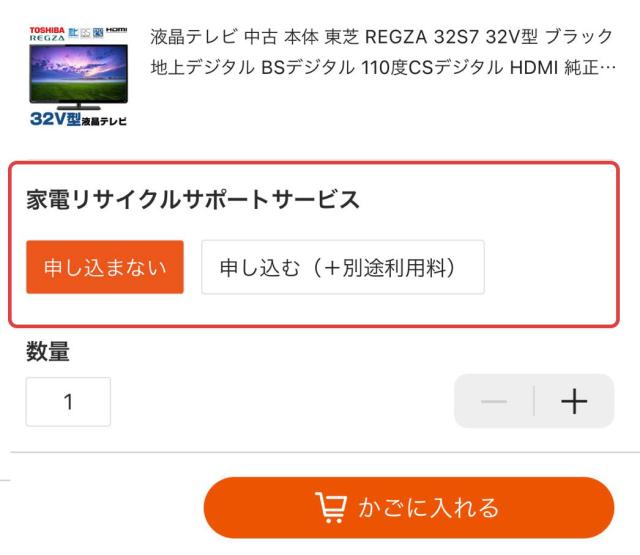
Task: Click the 数量 label
Action: pyautogui.click(x=47, y=351)
